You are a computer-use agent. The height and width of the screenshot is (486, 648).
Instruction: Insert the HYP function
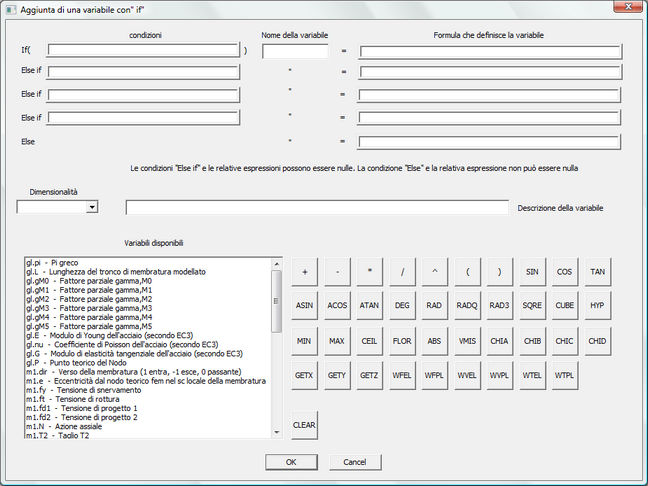(597, 306)
